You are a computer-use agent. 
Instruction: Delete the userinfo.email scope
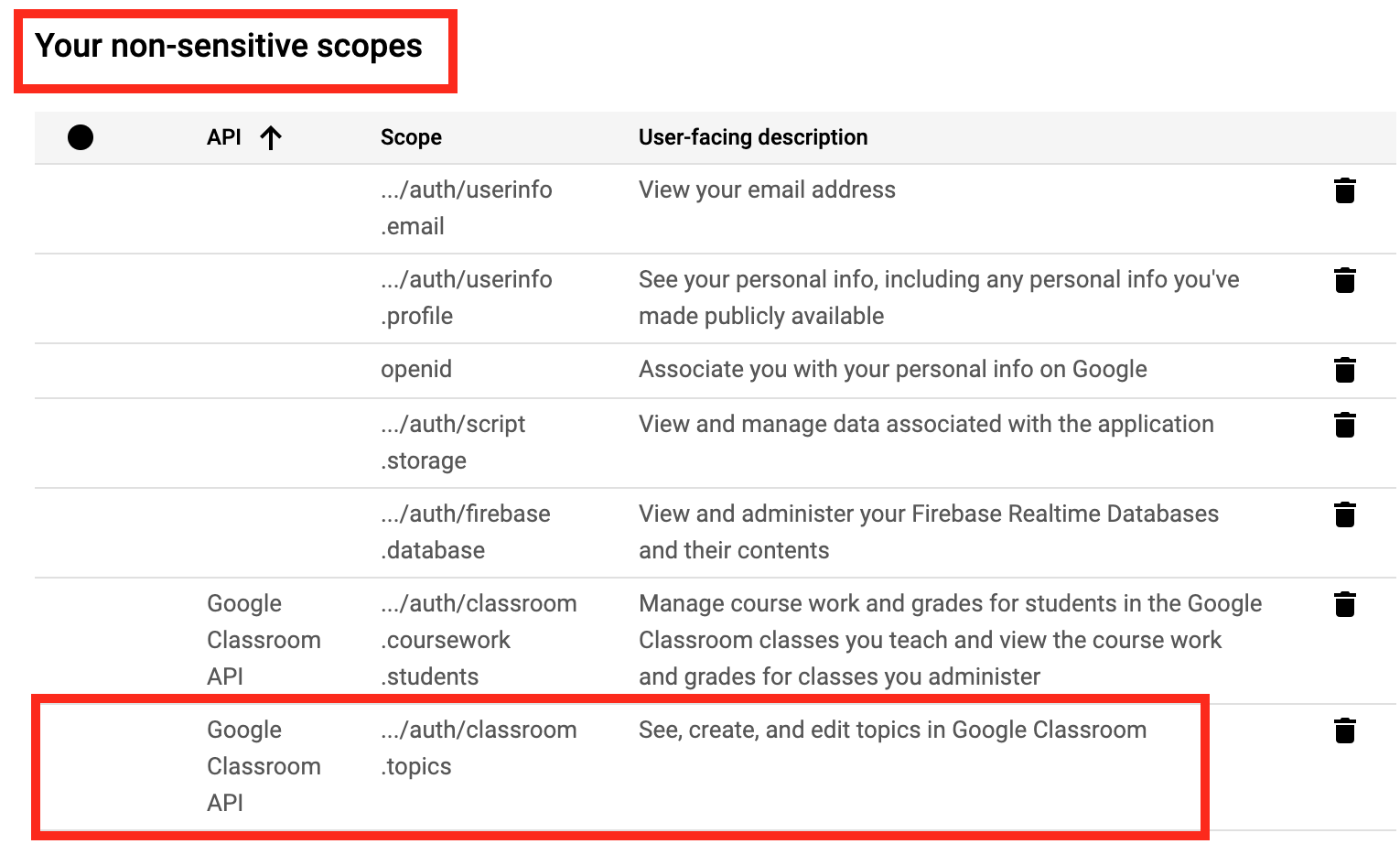tap(1344, 190)
